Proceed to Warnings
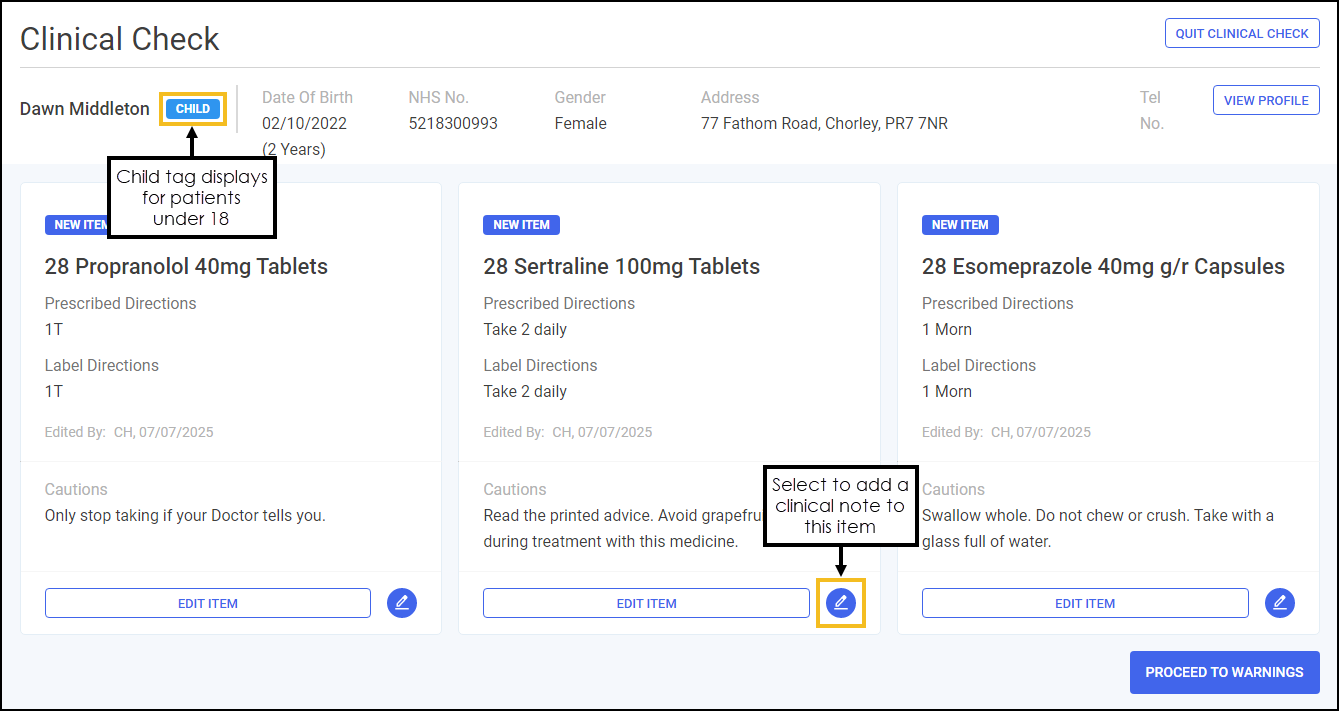Screen dimensions: 1339x711 click(x=1224, y=672)
